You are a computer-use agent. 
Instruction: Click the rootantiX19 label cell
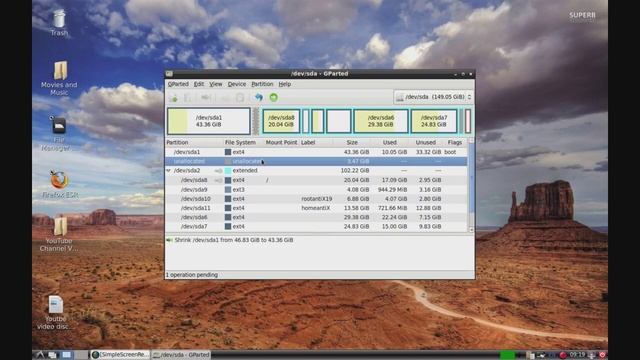(317, 199)
